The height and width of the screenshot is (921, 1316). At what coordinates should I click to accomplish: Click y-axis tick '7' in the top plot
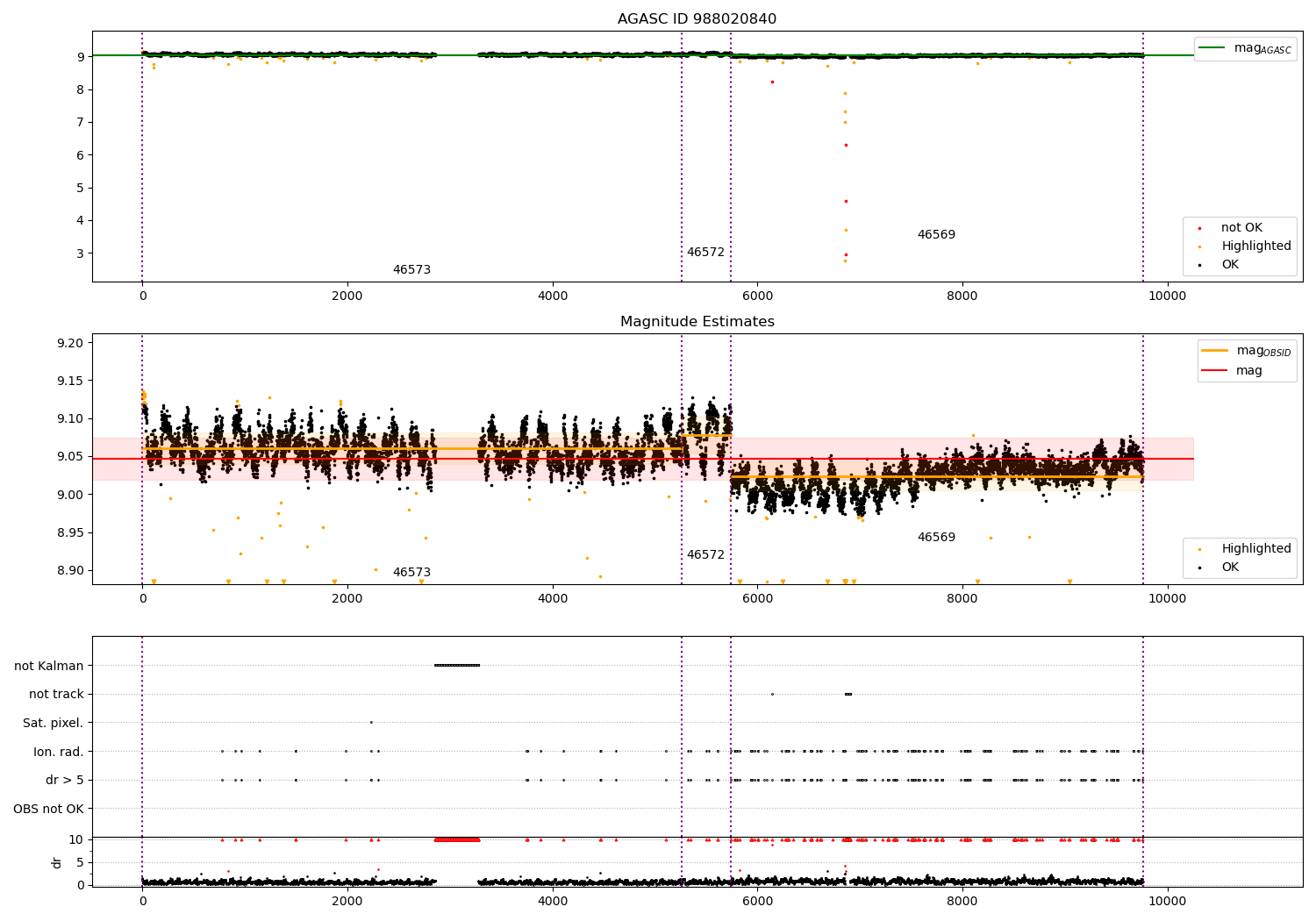pos(80,122)
